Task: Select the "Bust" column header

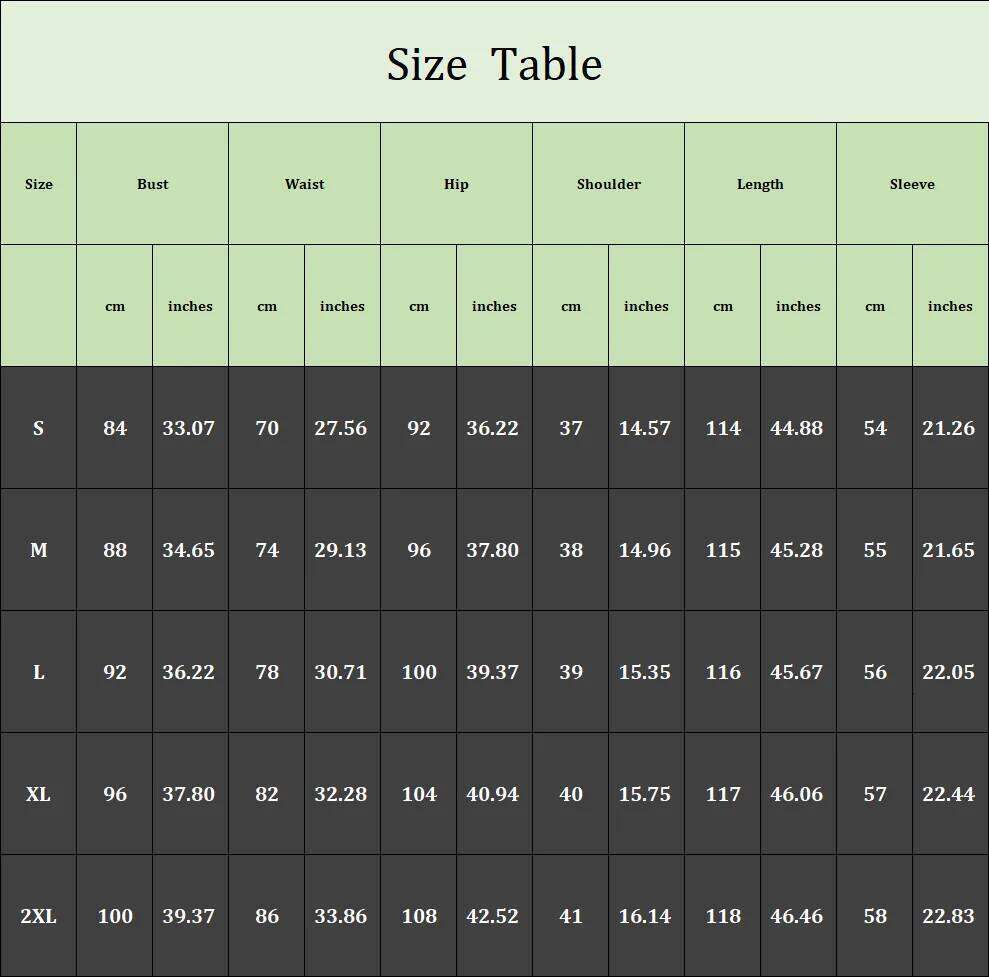Action: [x=153, y=184]
